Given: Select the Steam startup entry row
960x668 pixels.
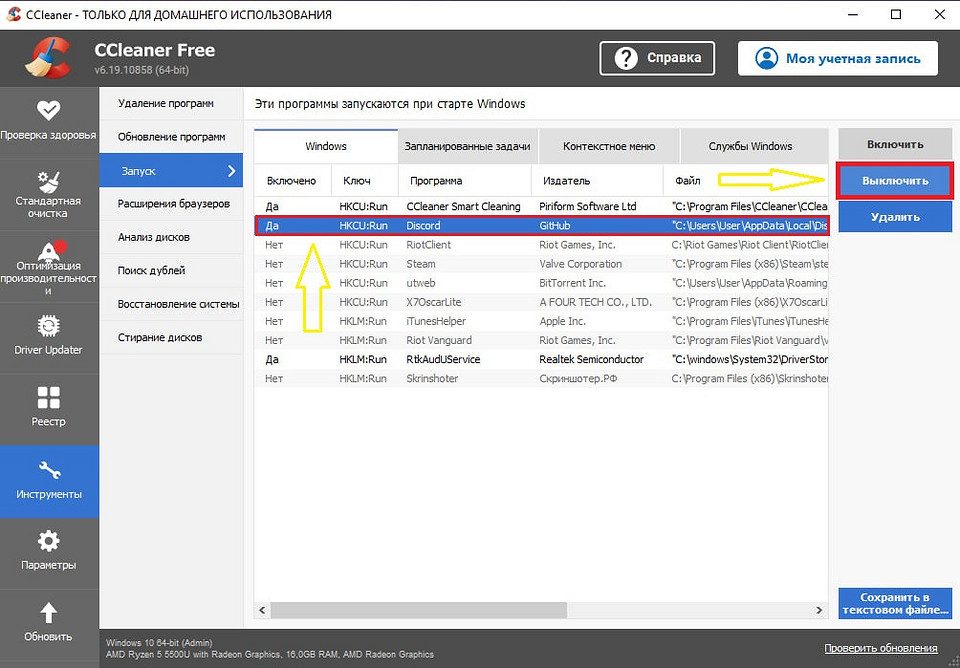Looking at the screenshot, I should pyautogui.click(x=540, y=264).
